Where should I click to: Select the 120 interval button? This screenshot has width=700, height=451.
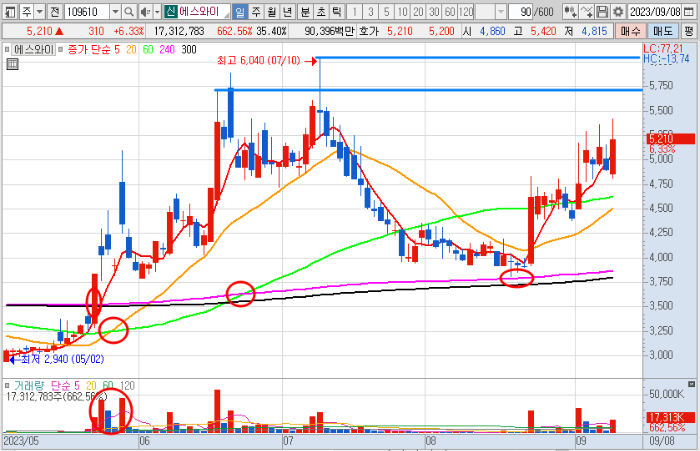click(x=466, y=11)
